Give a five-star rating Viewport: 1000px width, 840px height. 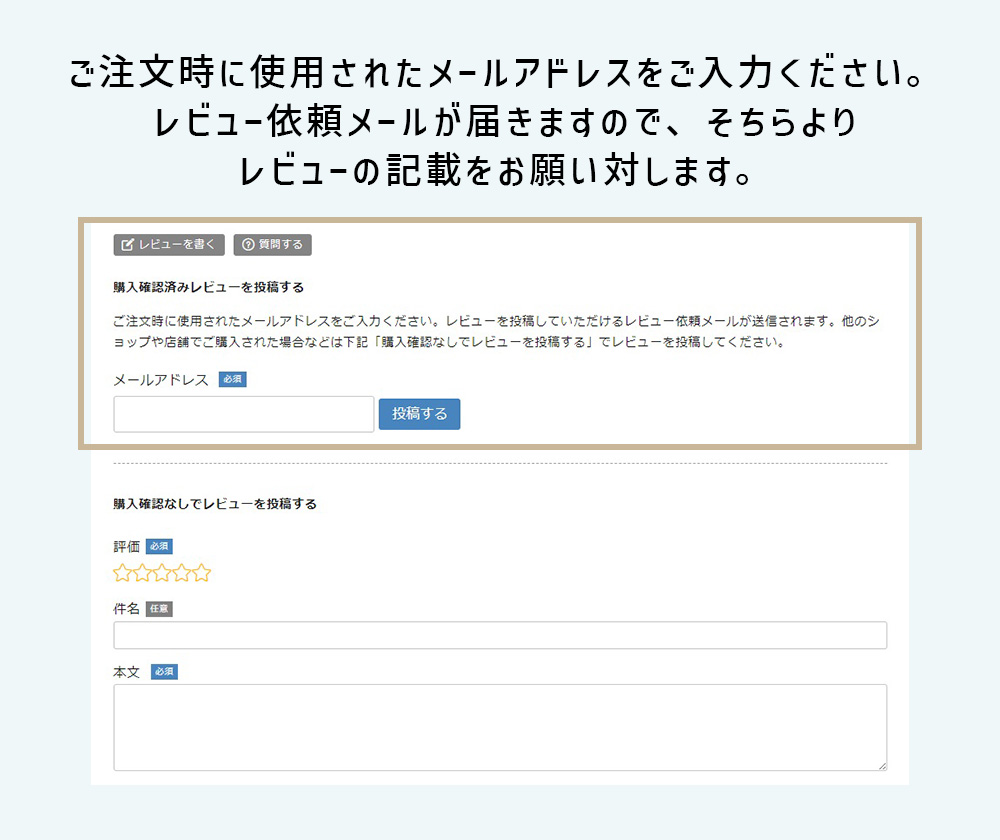click(x=202, y=573)
